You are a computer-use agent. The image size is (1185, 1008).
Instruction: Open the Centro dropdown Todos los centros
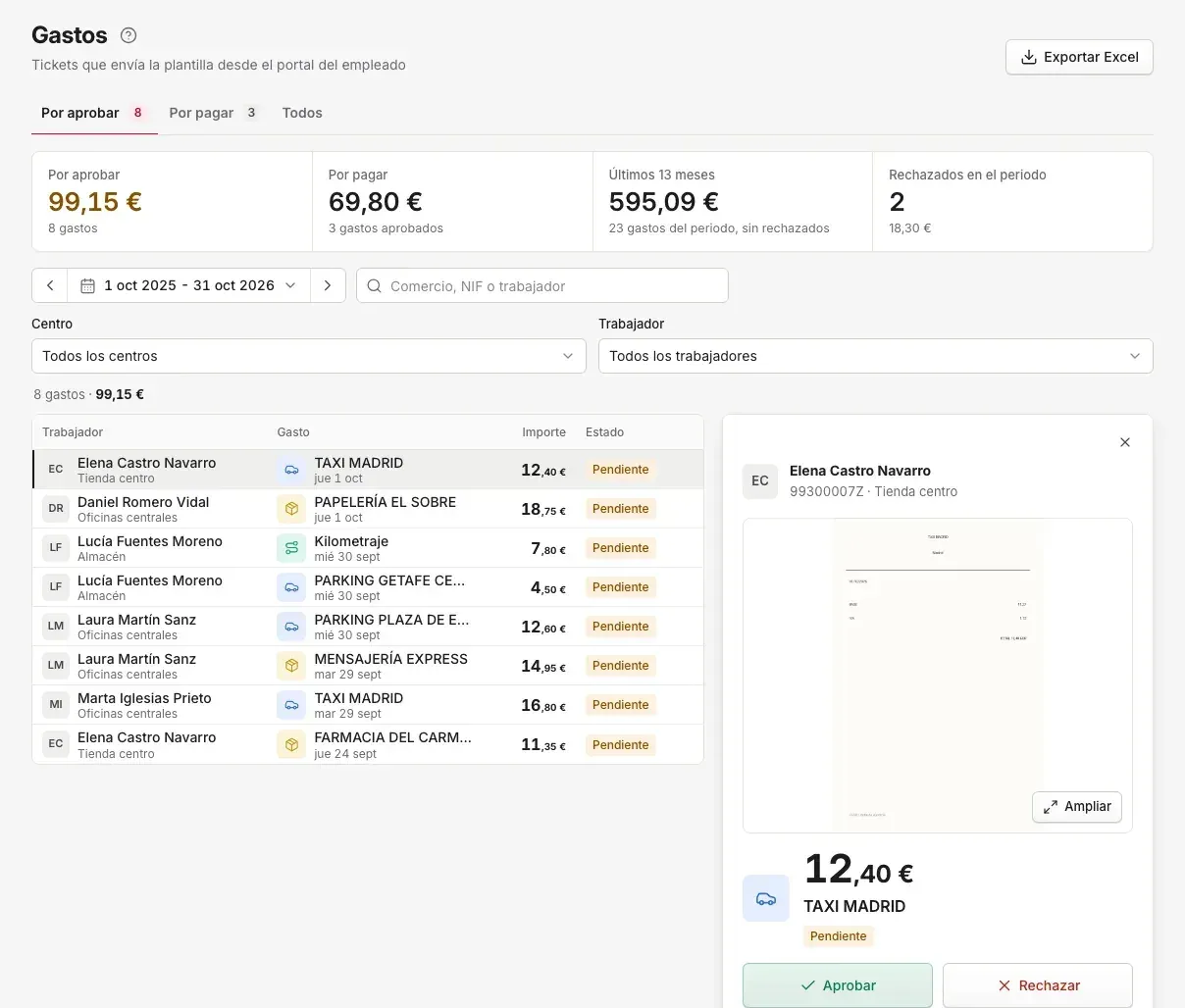(309, 356)
